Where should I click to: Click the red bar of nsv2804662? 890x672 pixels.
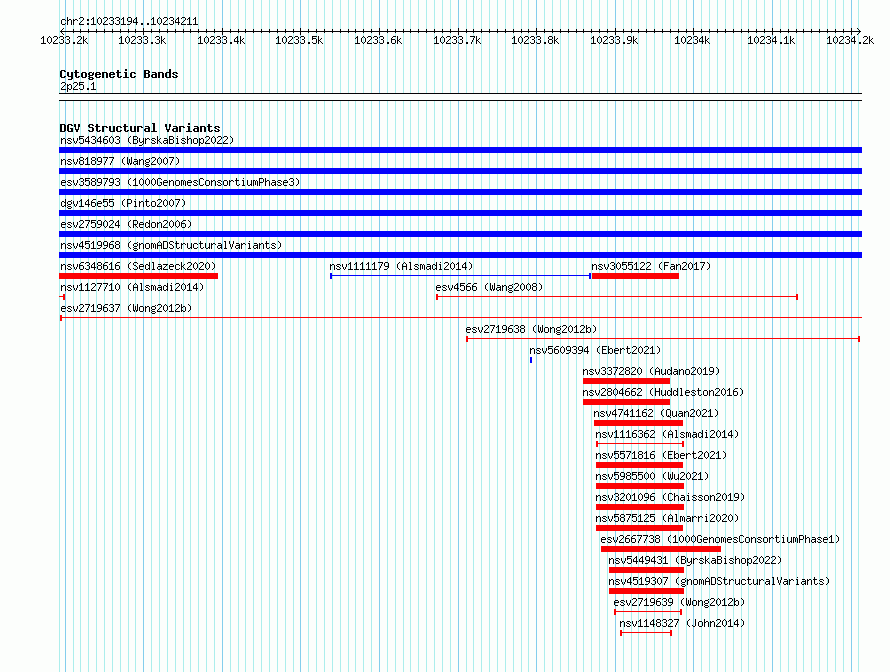coord(626,402)
